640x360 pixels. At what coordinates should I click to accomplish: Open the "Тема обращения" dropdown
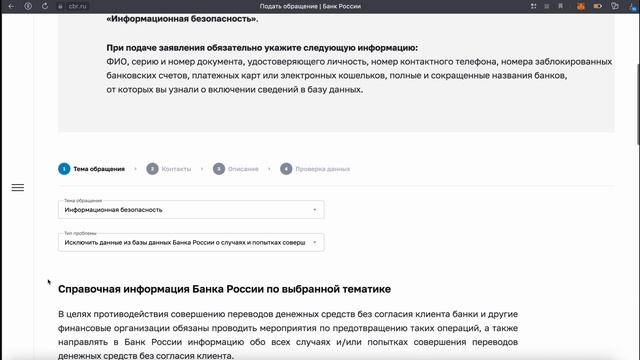191,210
